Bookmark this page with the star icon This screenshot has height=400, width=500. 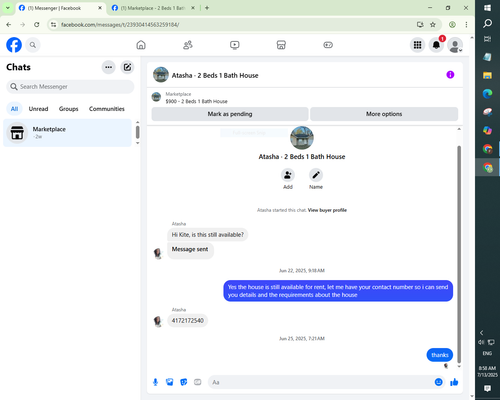coord(433,25)
